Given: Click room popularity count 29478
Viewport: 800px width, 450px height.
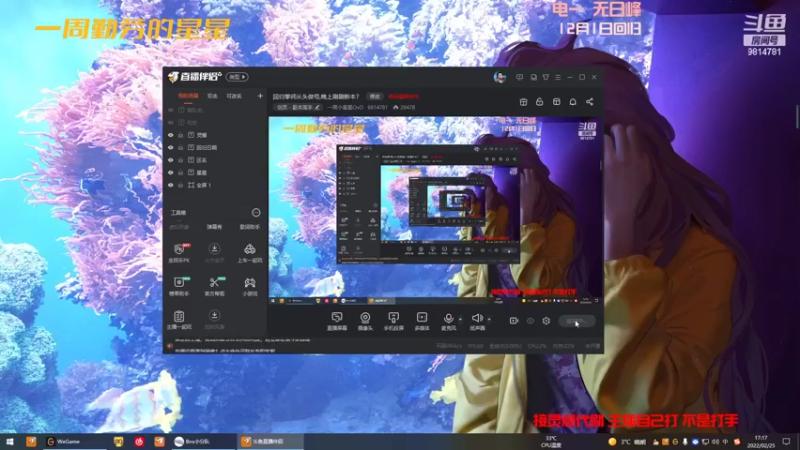Looking at the screenshot, I should tap(404, 108).
